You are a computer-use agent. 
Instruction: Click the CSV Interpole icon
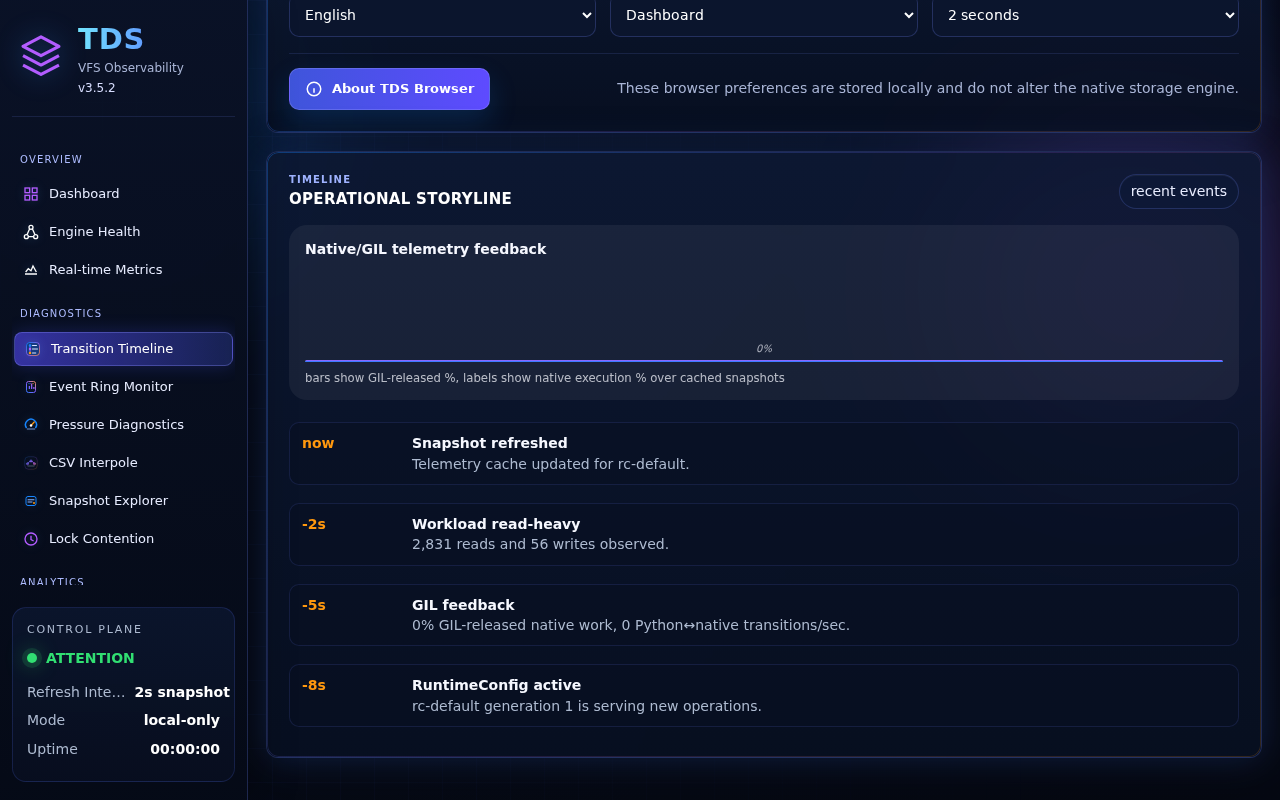pos(31,463)
